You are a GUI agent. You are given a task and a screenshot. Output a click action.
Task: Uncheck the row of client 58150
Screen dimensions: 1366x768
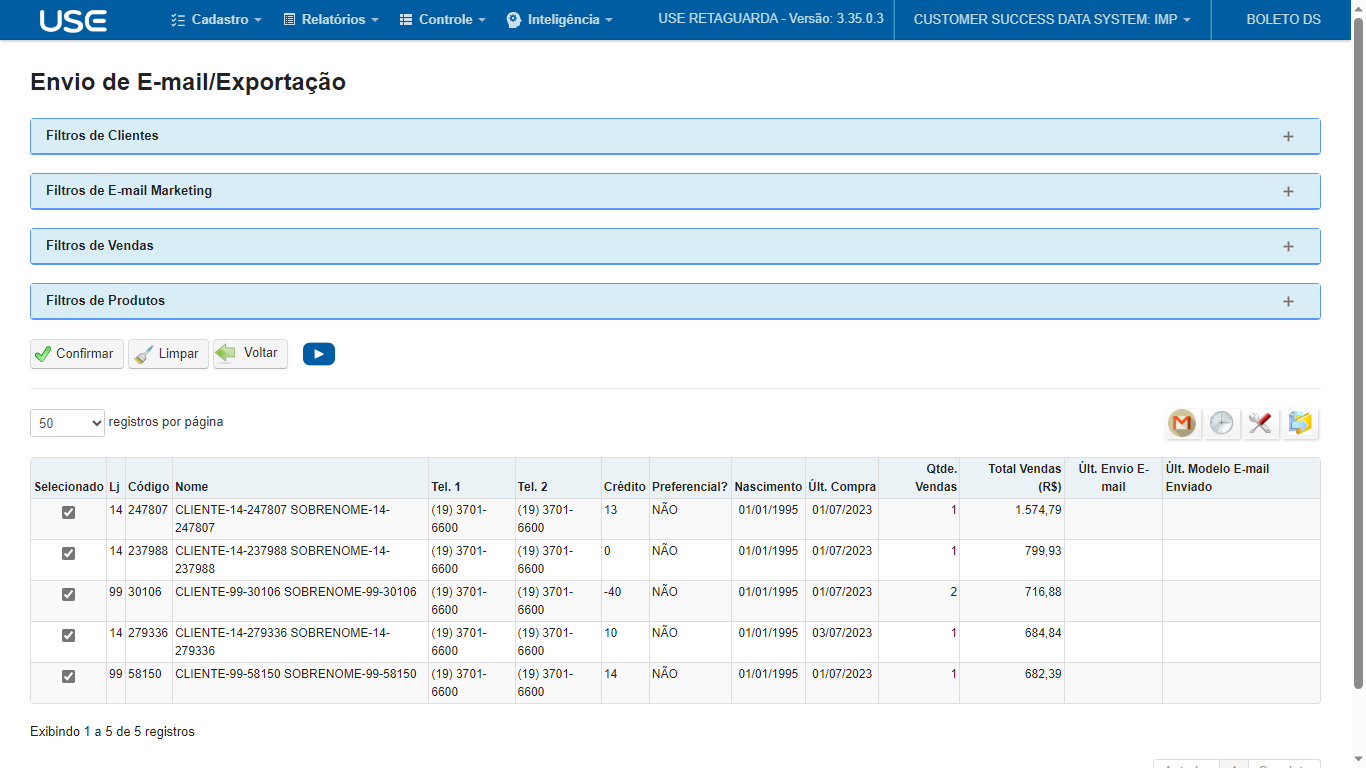pos(68,676)
